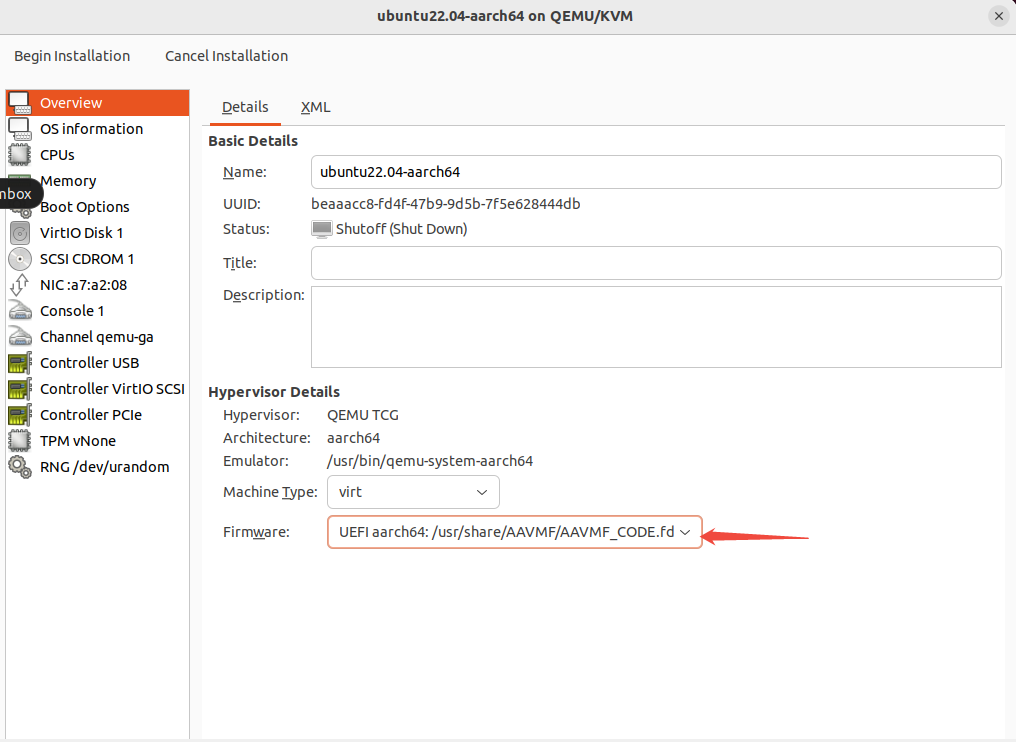Screen dimensions: 1016x742
Task: Expand the Machine Type dropdown
Action: 413,492
